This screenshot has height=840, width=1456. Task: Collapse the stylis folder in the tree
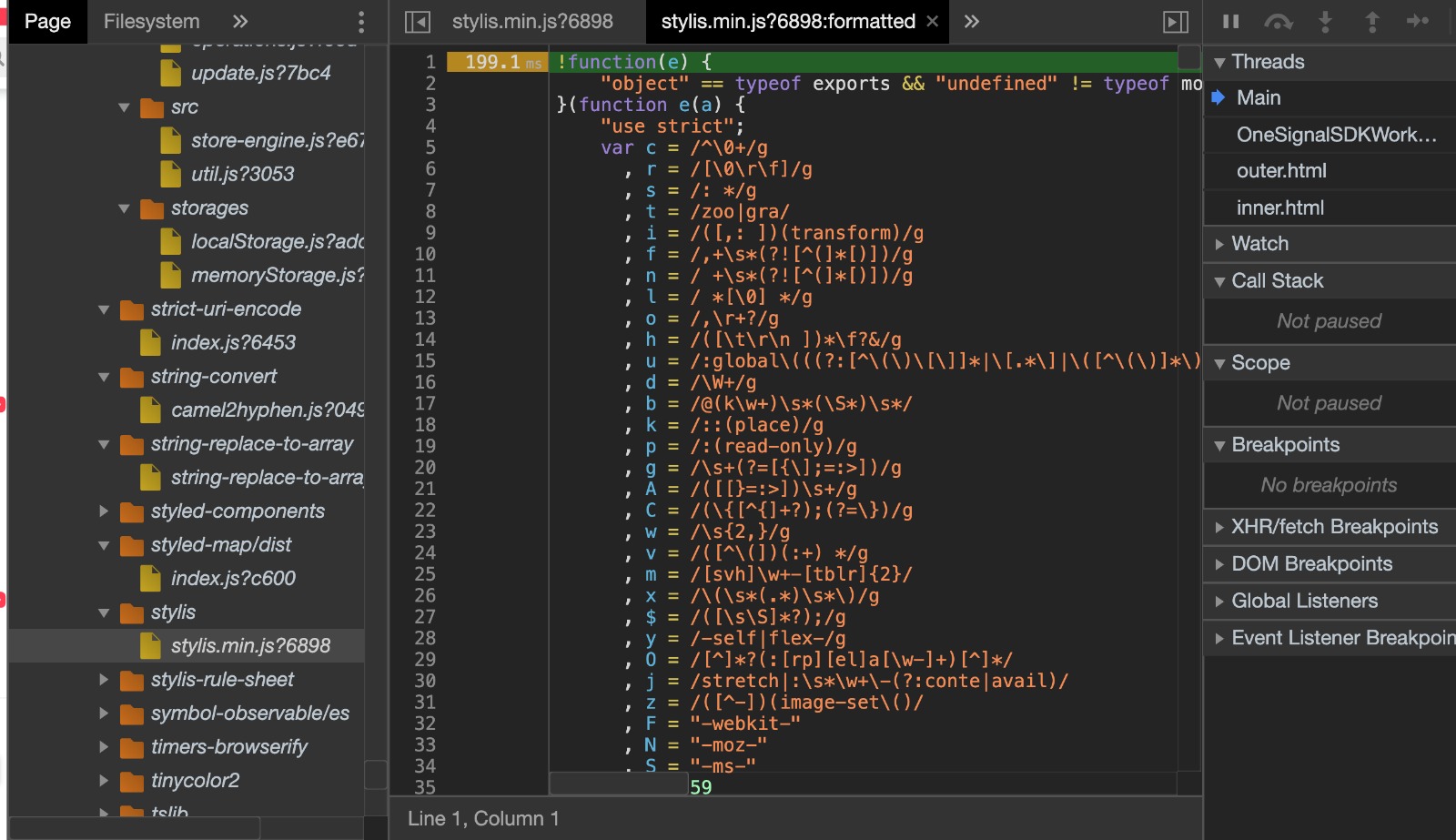103,612
